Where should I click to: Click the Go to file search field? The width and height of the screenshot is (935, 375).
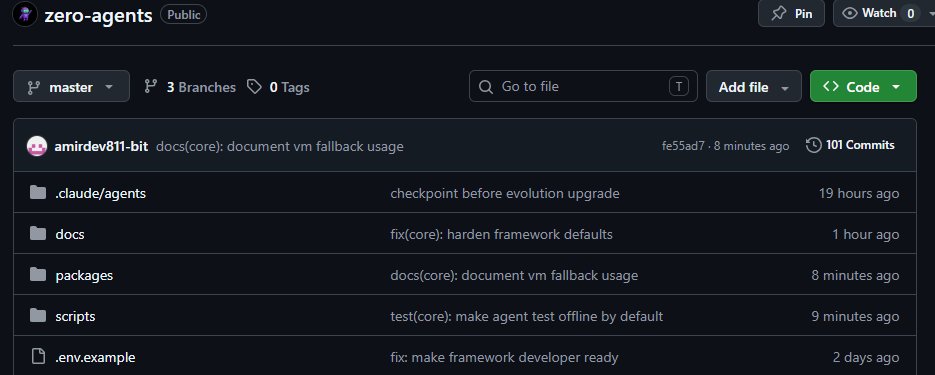(583, 86)
